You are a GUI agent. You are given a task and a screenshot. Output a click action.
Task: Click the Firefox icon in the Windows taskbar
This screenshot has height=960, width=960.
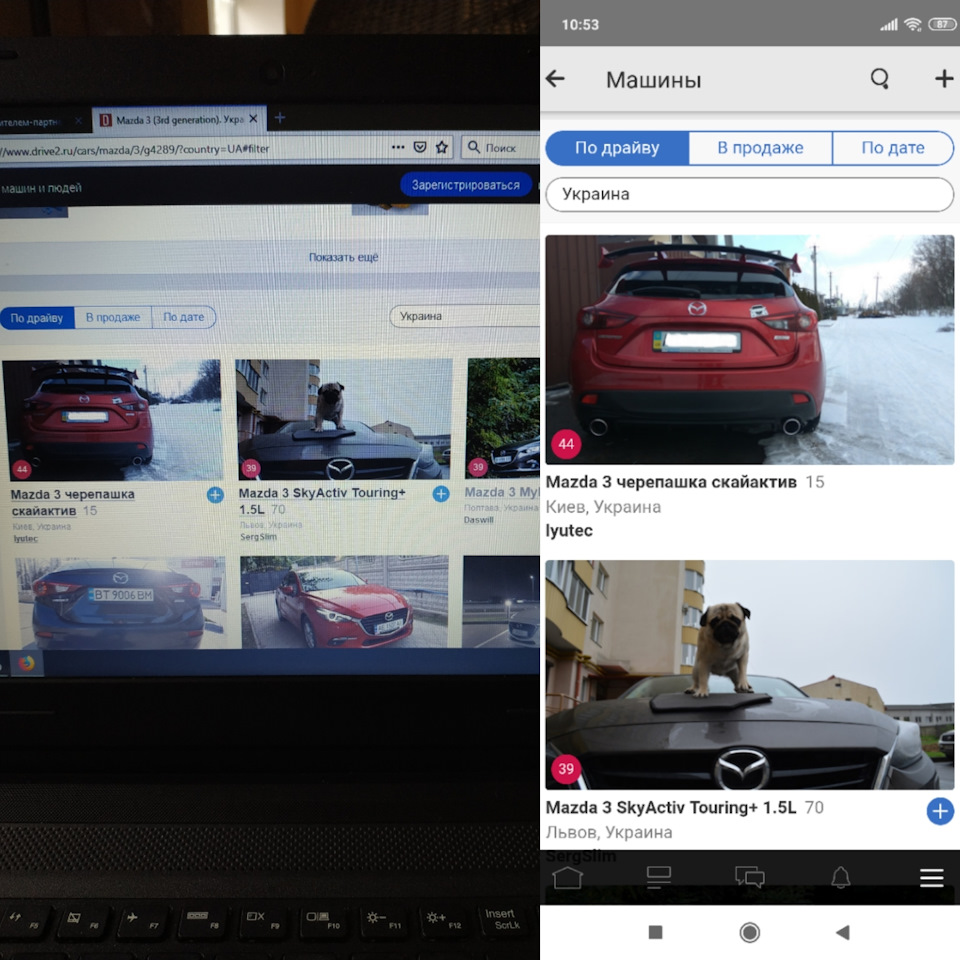26,663
